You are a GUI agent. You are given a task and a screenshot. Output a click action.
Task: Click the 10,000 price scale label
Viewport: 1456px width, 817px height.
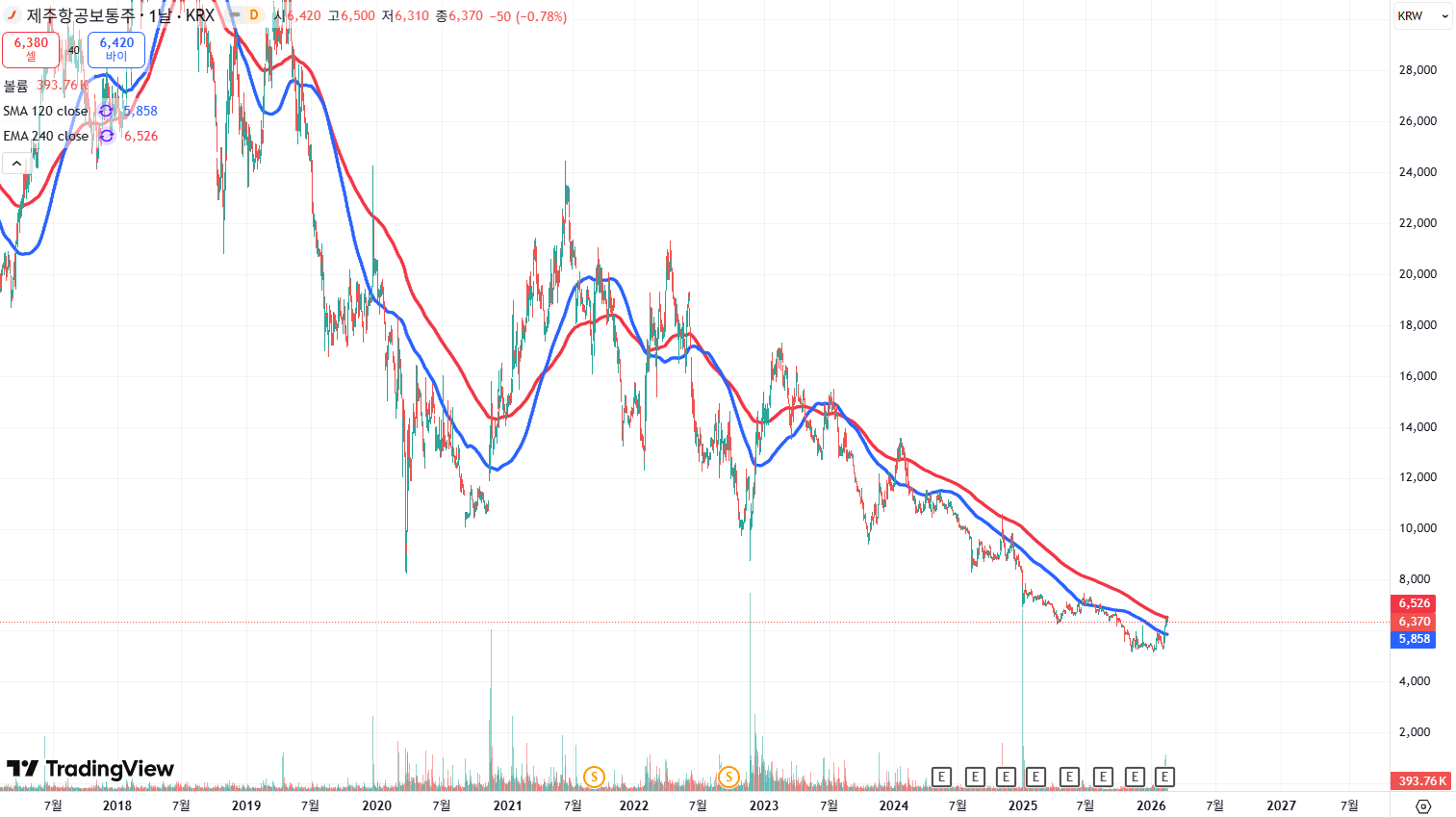coord(1418,528)
